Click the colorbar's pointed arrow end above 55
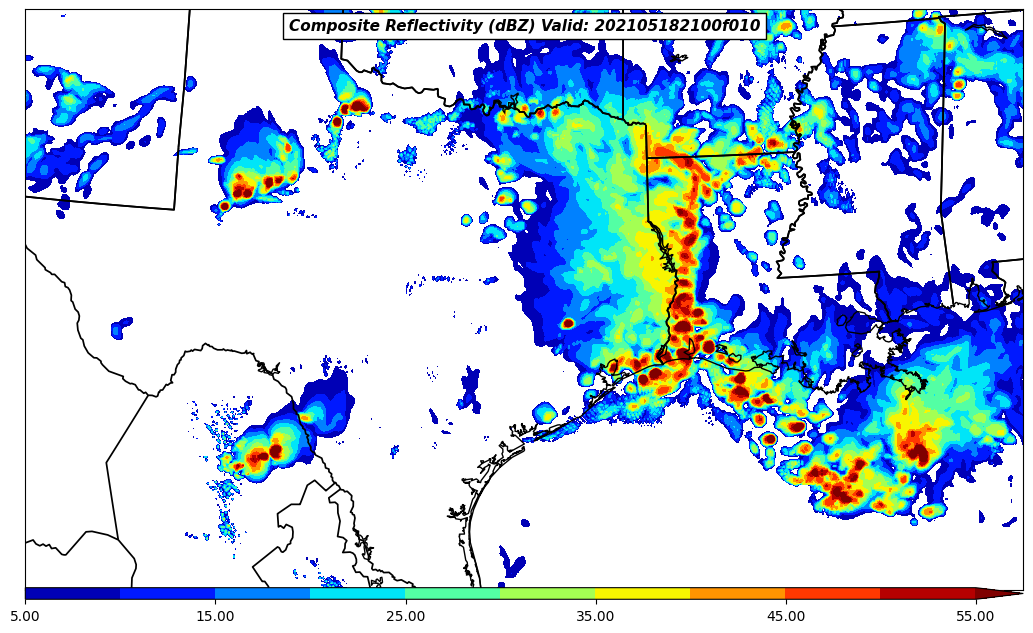This screenshot has width=1033, height=633. [x=998, y=593]
